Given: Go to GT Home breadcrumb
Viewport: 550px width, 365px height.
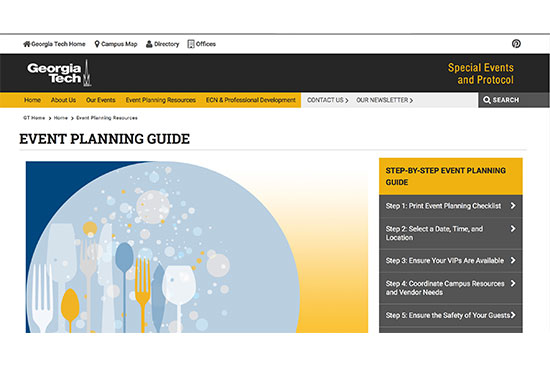Looking at the screenshot, I should [x=34, y=118].
